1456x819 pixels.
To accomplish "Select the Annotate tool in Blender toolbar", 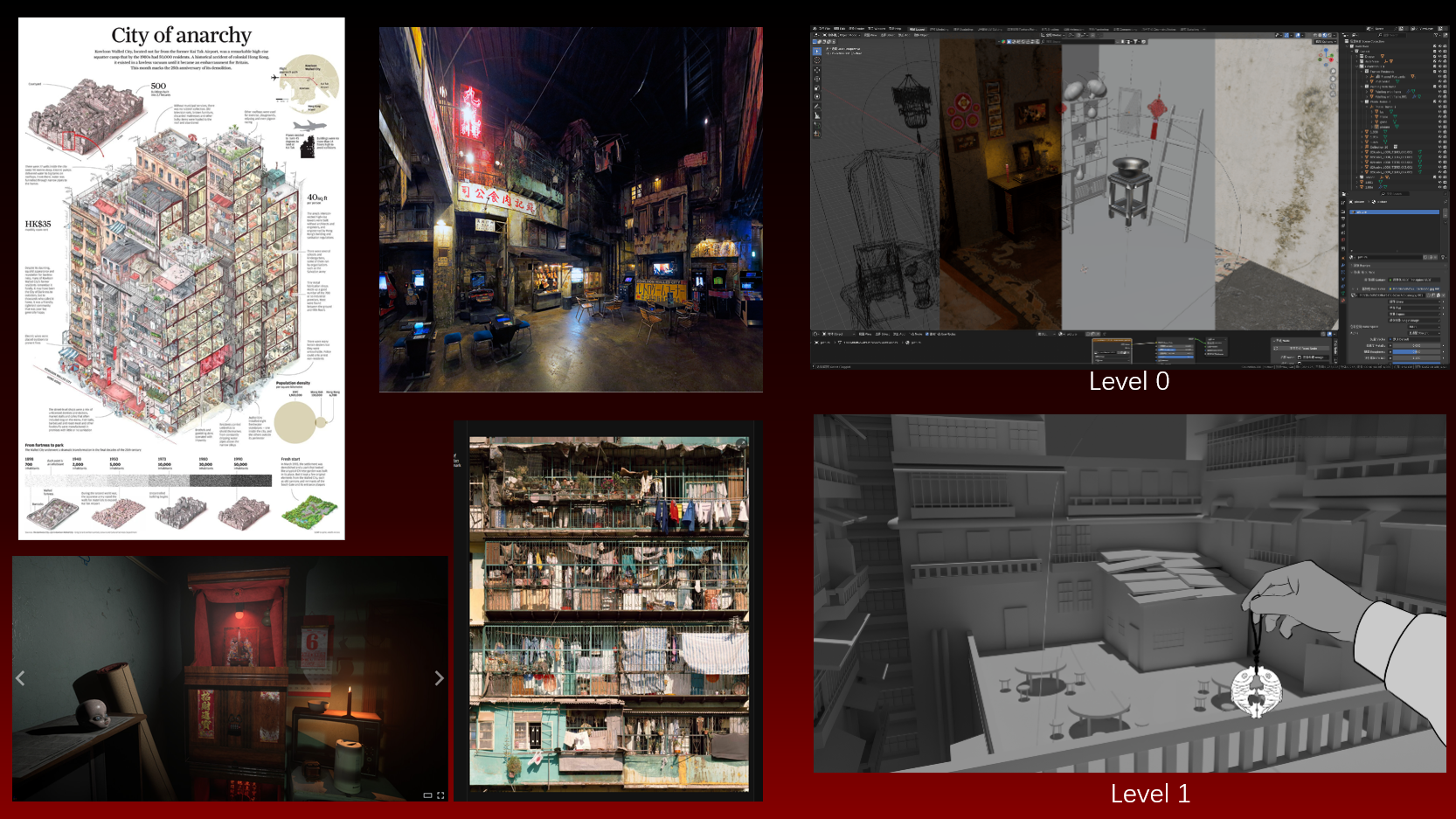I will (x=817, y=107).
